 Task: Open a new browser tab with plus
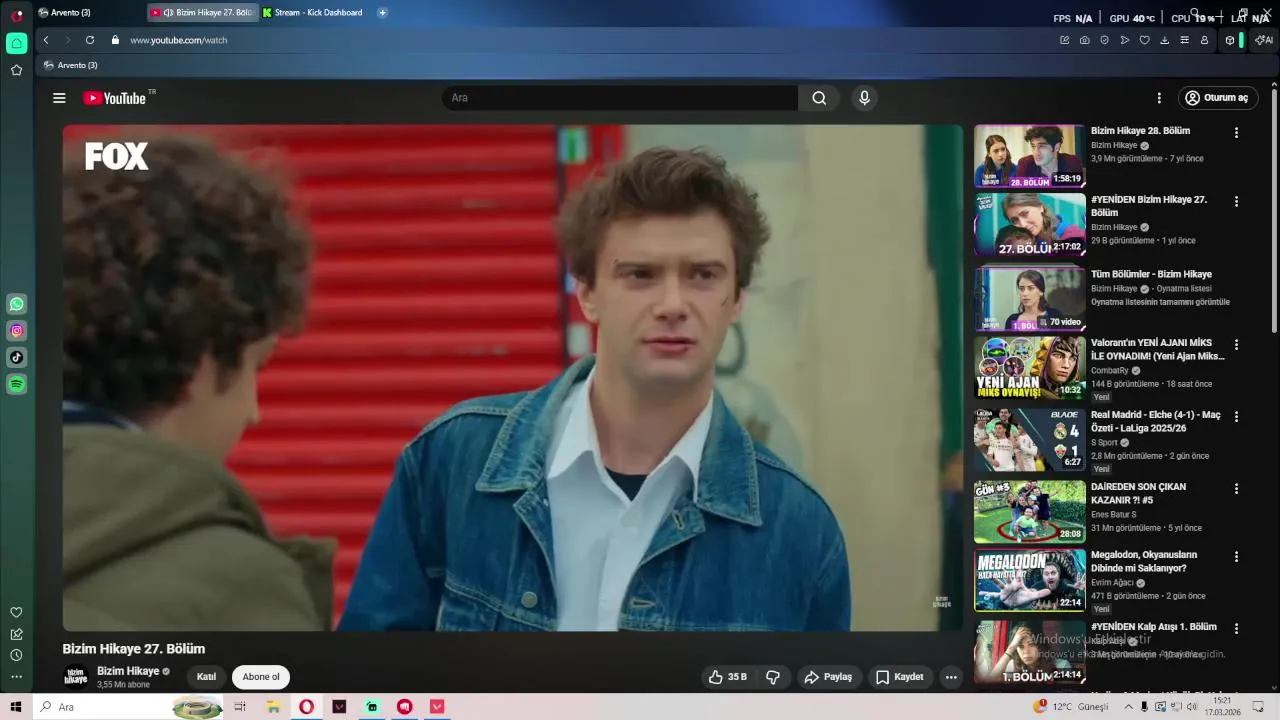pos(382,13)
